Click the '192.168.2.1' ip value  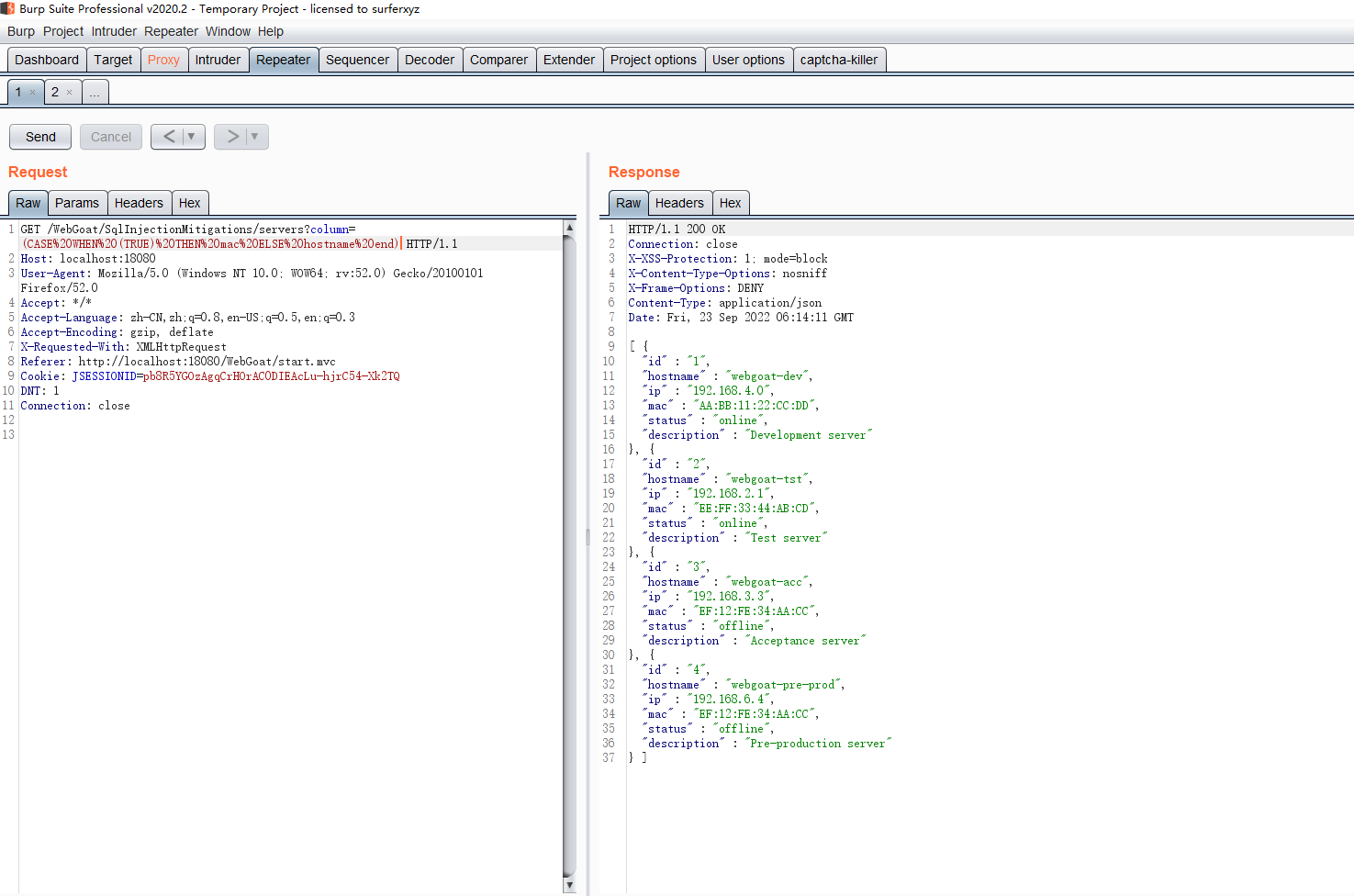[729, 494]
